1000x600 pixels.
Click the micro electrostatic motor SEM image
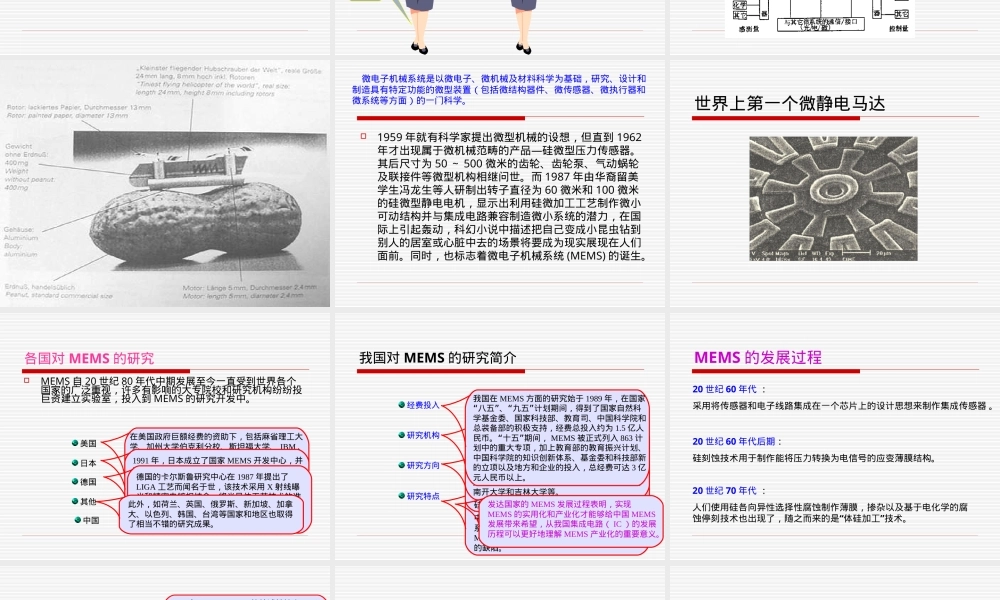833,198
